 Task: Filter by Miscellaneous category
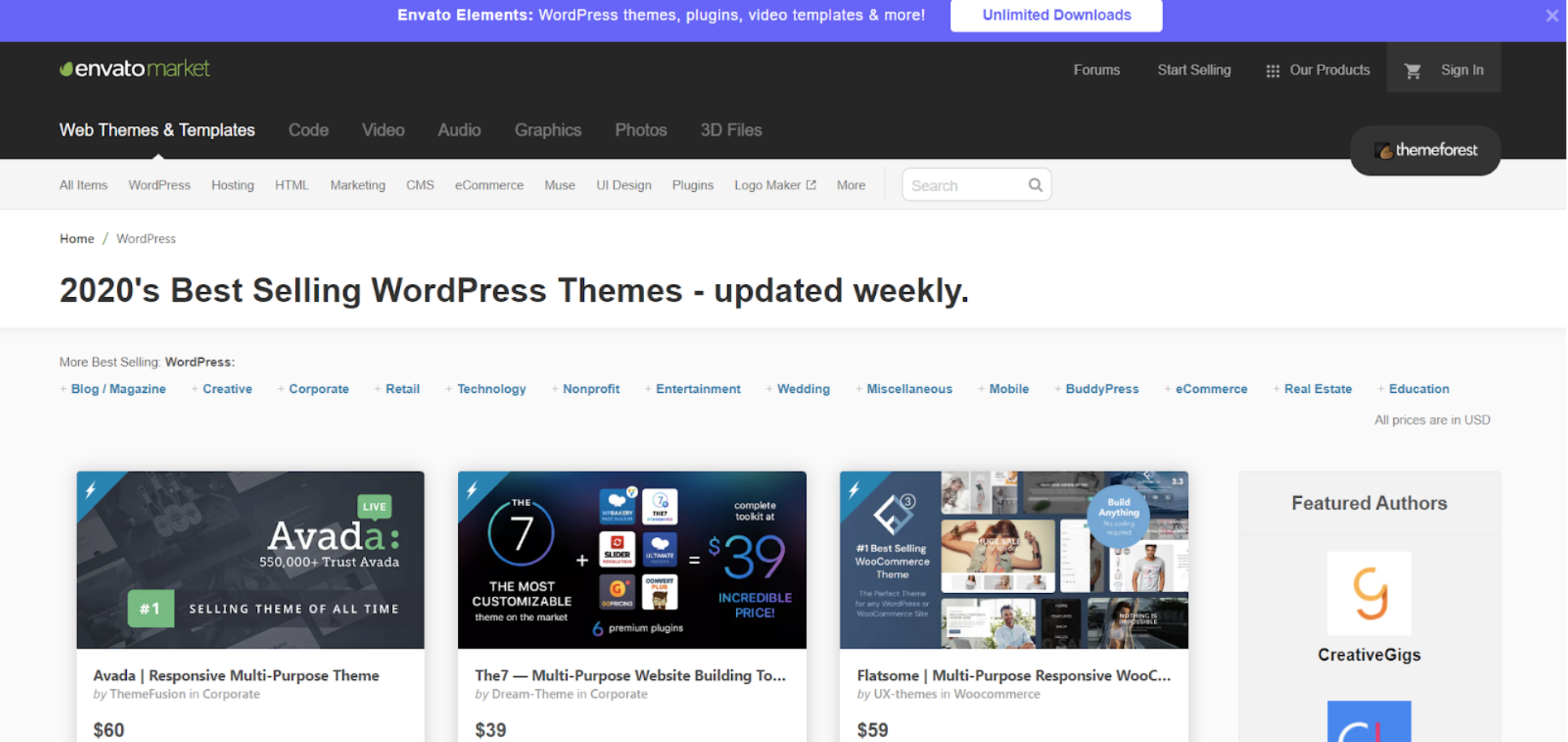[909, 389]
